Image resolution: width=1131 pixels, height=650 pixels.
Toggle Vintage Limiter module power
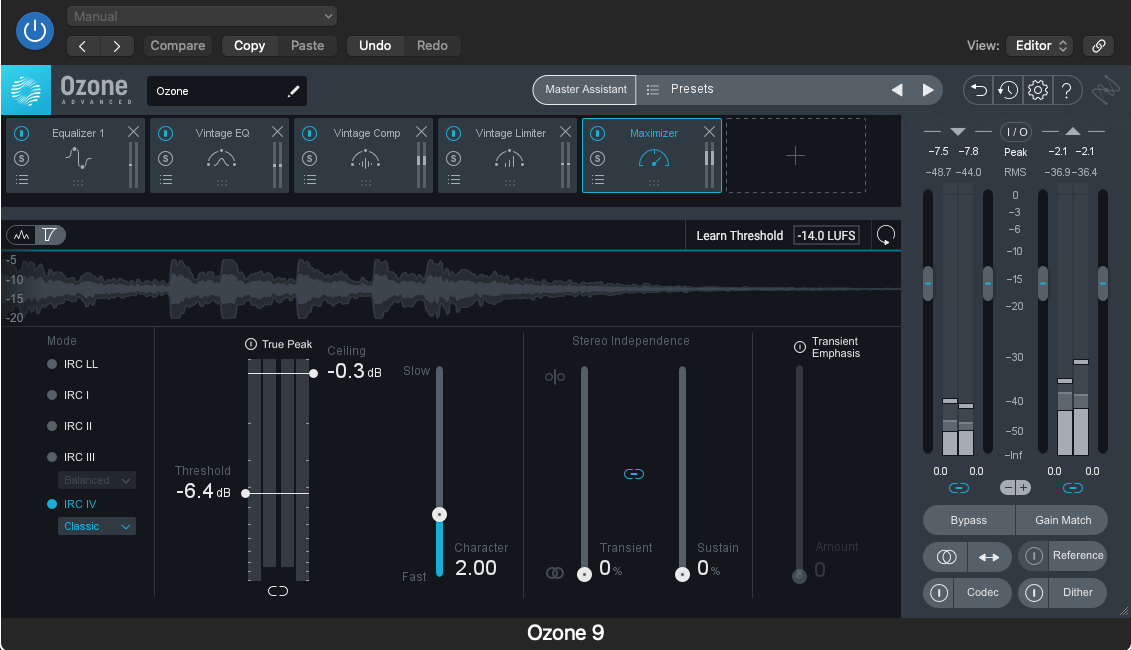(x=453, y=133)
